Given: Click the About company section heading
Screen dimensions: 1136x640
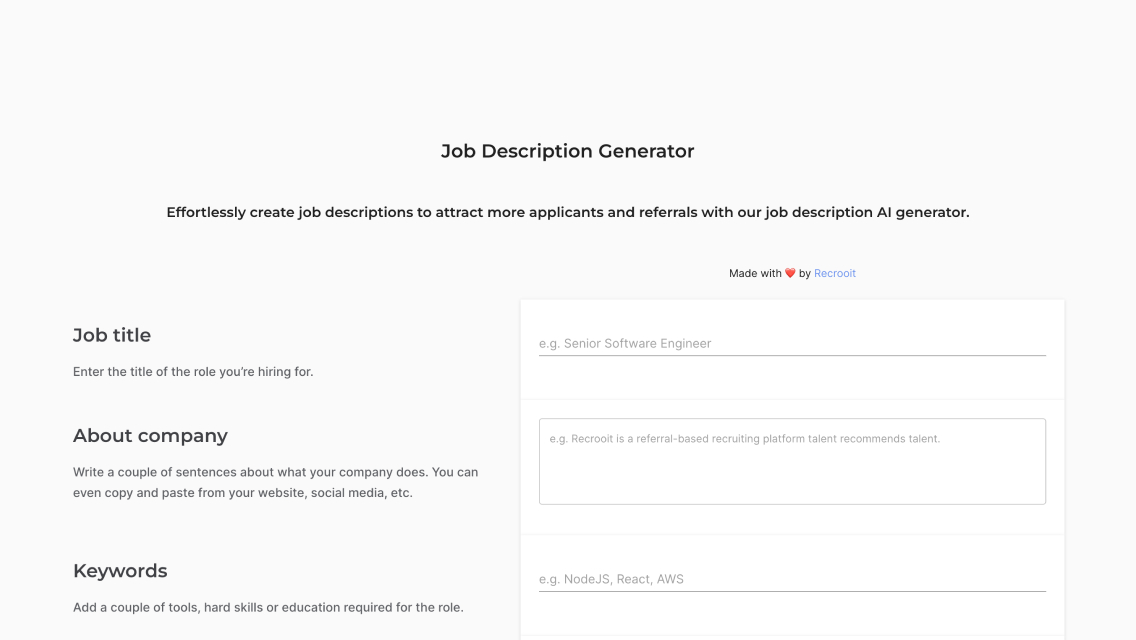Looking at the screenshot, I should tap(150, 436).
